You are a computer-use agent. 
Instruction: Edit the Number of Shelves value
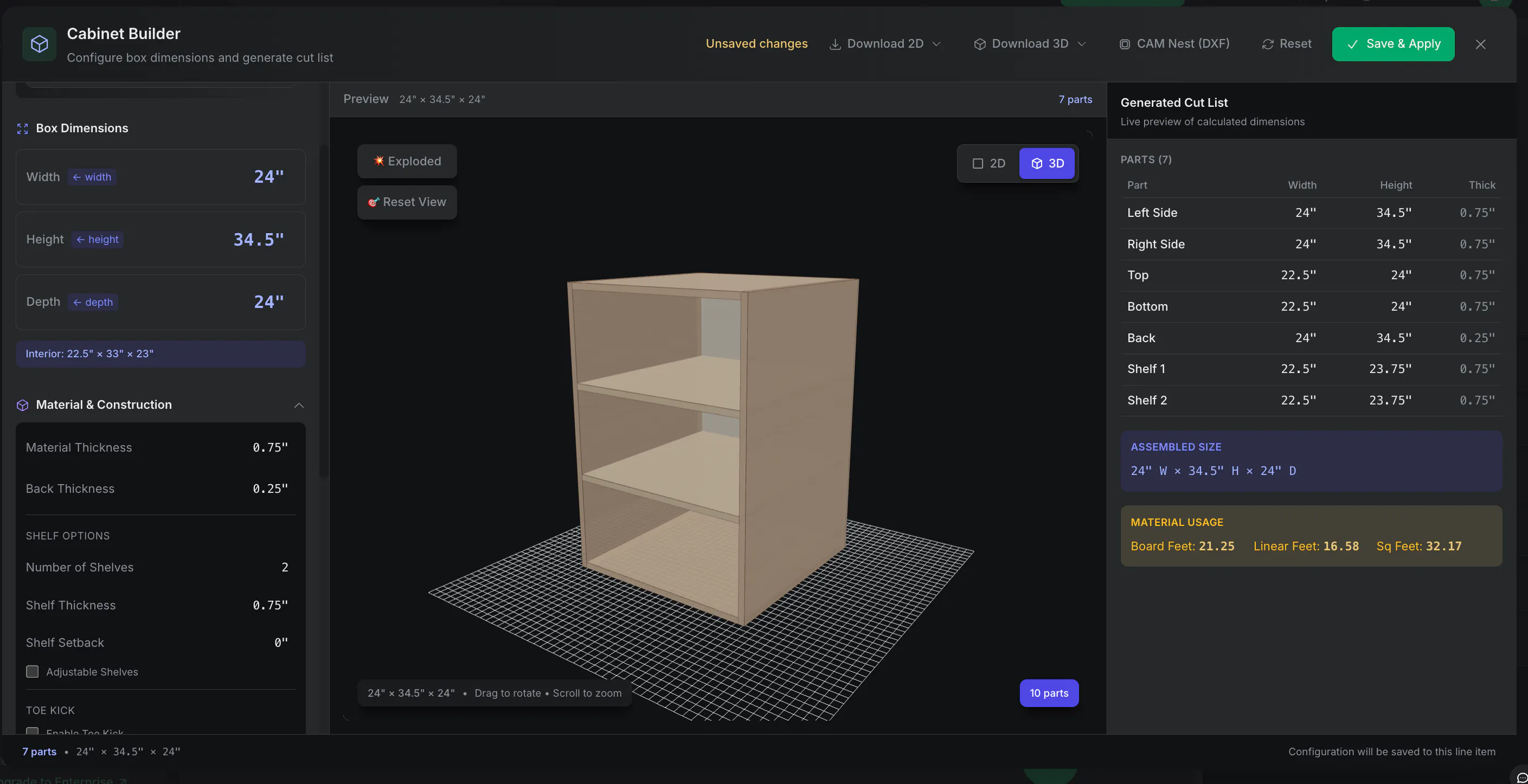coord(284,568)
